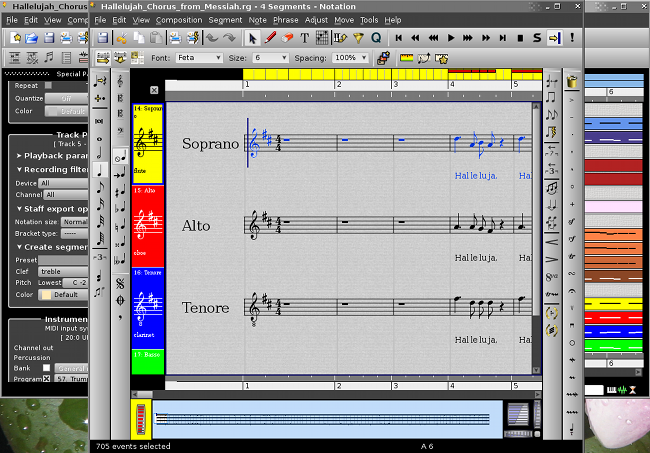Select the quarter note duration
The image size is (650, 453).
[99, 170]
